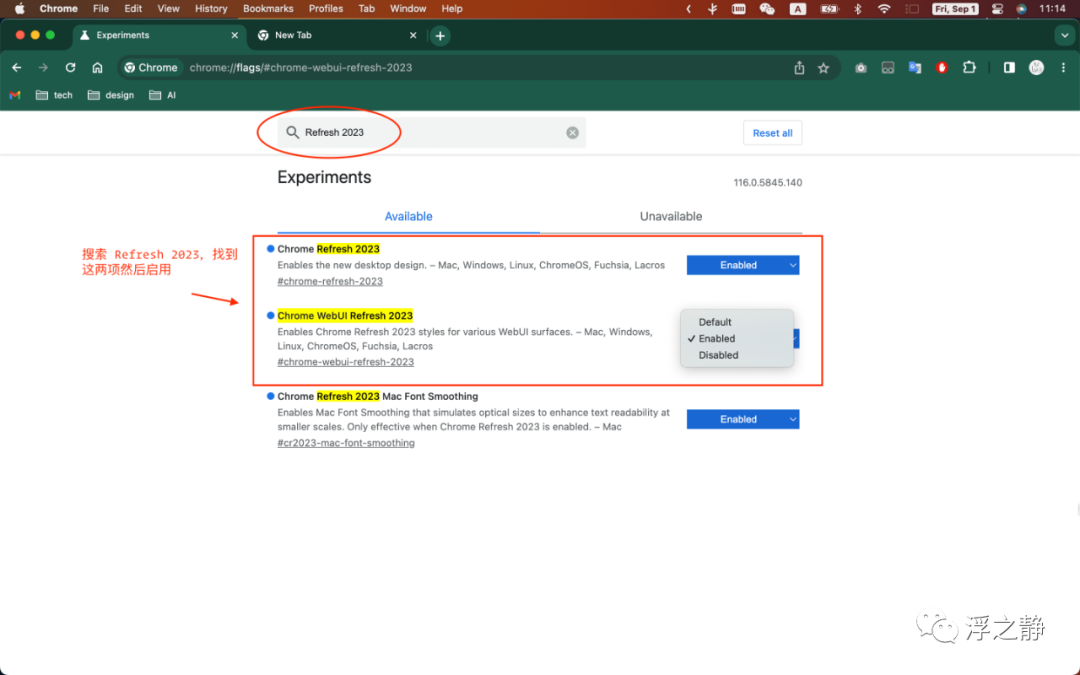Clear the search flags field
Screen dimensions: 1080x675
[x=572, y=133]
